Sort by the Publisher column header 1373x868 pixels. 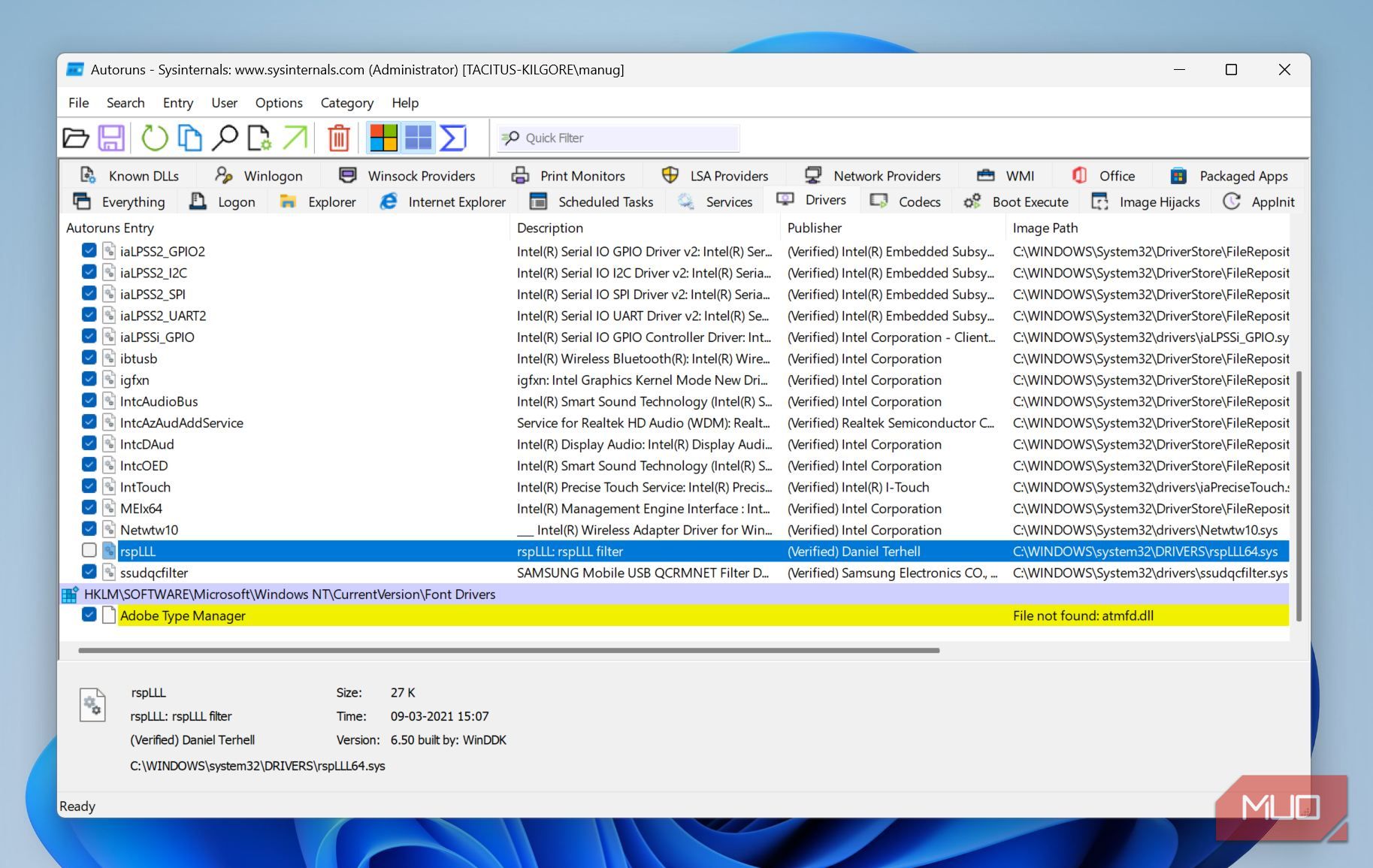(893, 228)
